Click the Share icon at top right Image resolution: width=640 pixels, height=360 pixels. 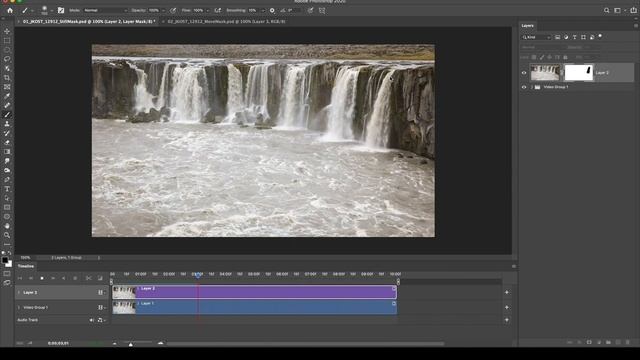point(633,11)
